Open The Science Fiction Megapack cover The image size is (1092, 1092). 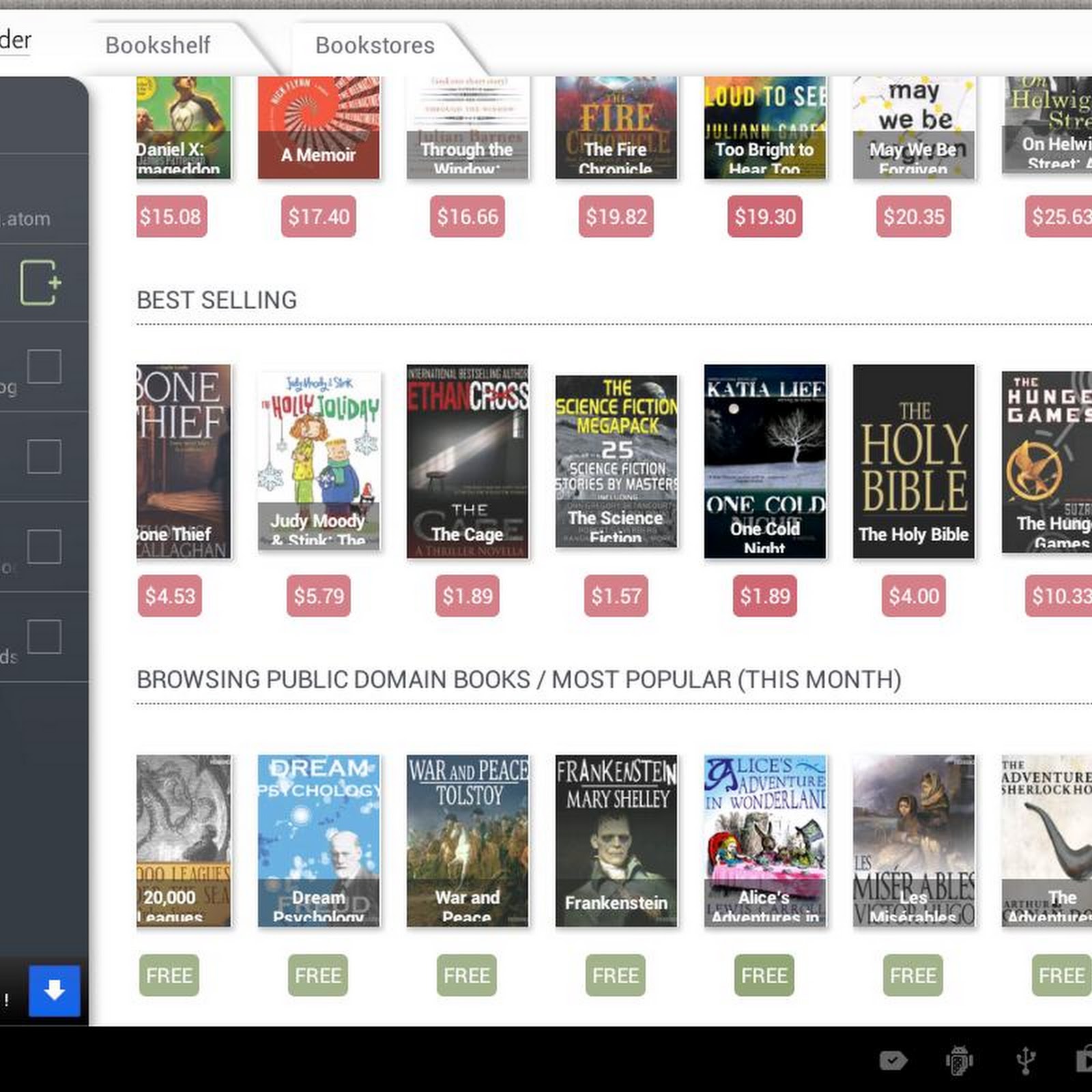coord(616,461)
